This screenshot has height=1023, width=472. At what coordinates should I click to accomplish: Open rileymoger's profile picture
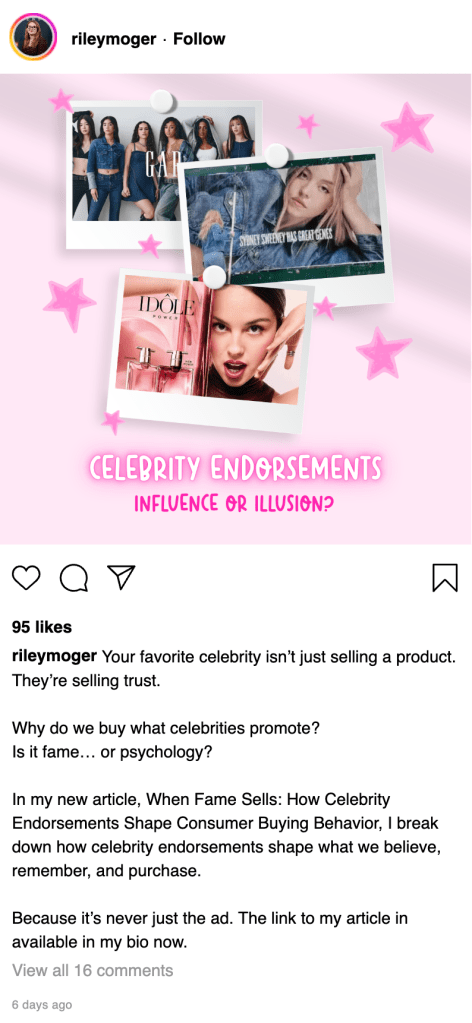pyautogui.click(x=33, y=37)
